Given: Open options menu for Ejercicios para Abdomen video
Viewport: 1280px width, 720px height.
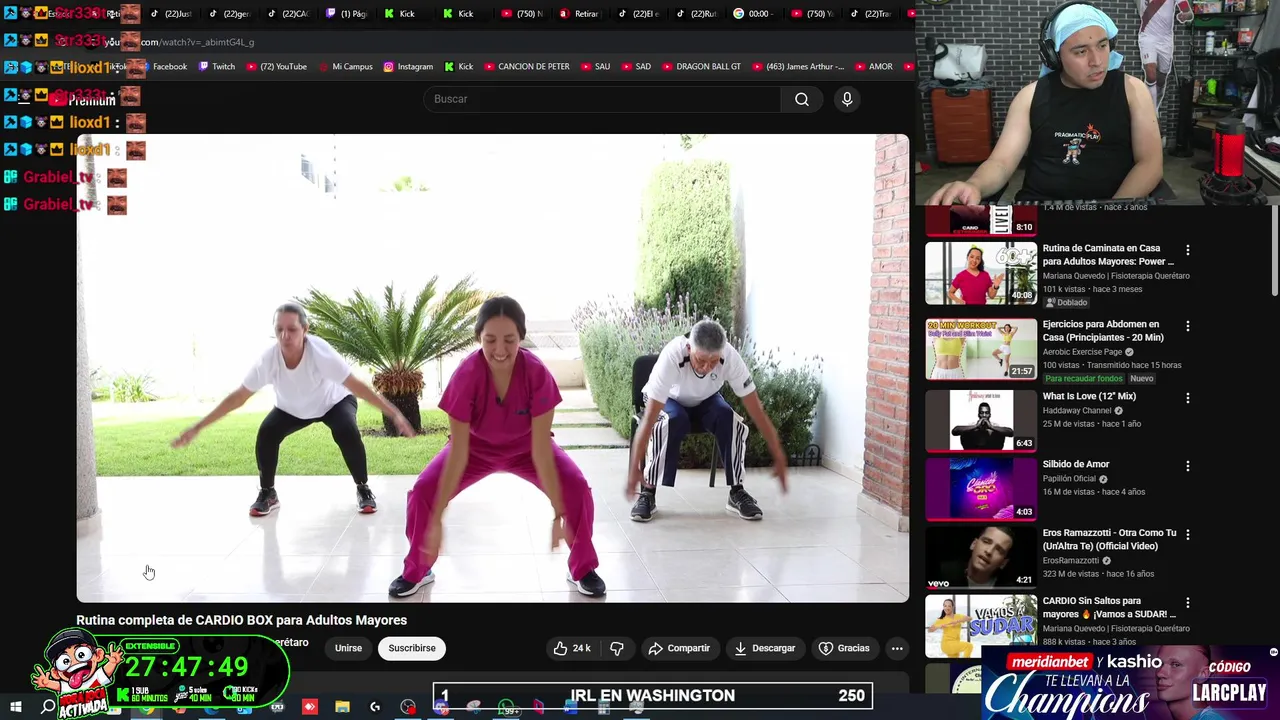Looking at the screenshot, I should [1188, 326].
